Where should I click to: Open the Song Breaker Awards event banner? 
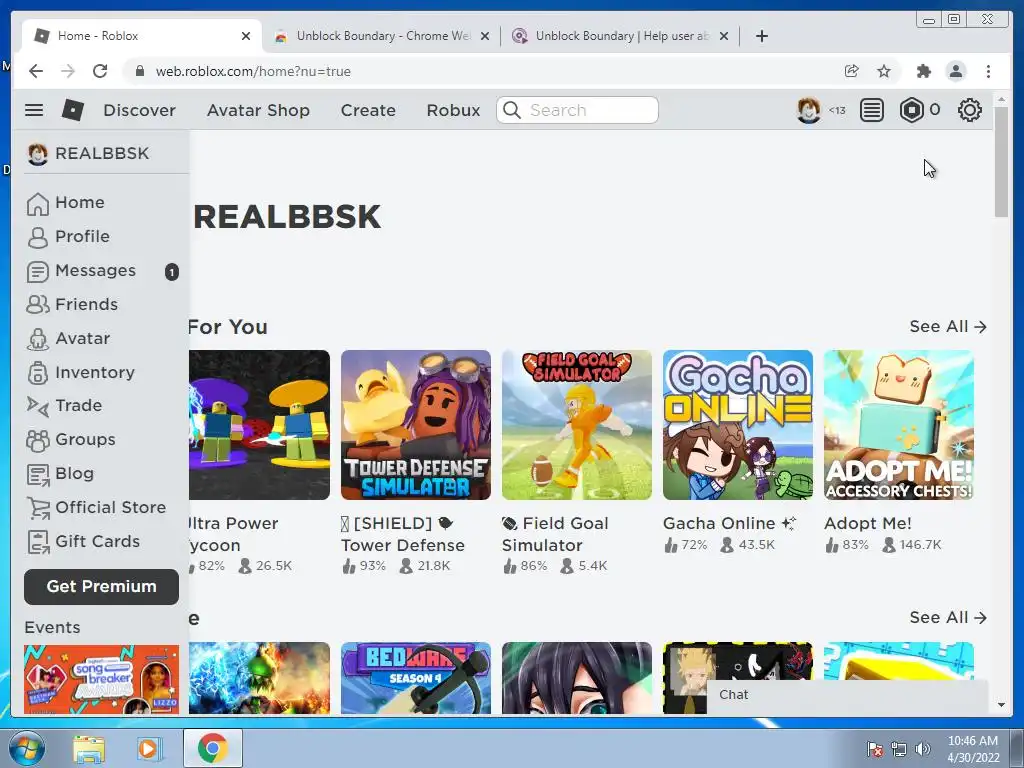click(x=101, y=680)
